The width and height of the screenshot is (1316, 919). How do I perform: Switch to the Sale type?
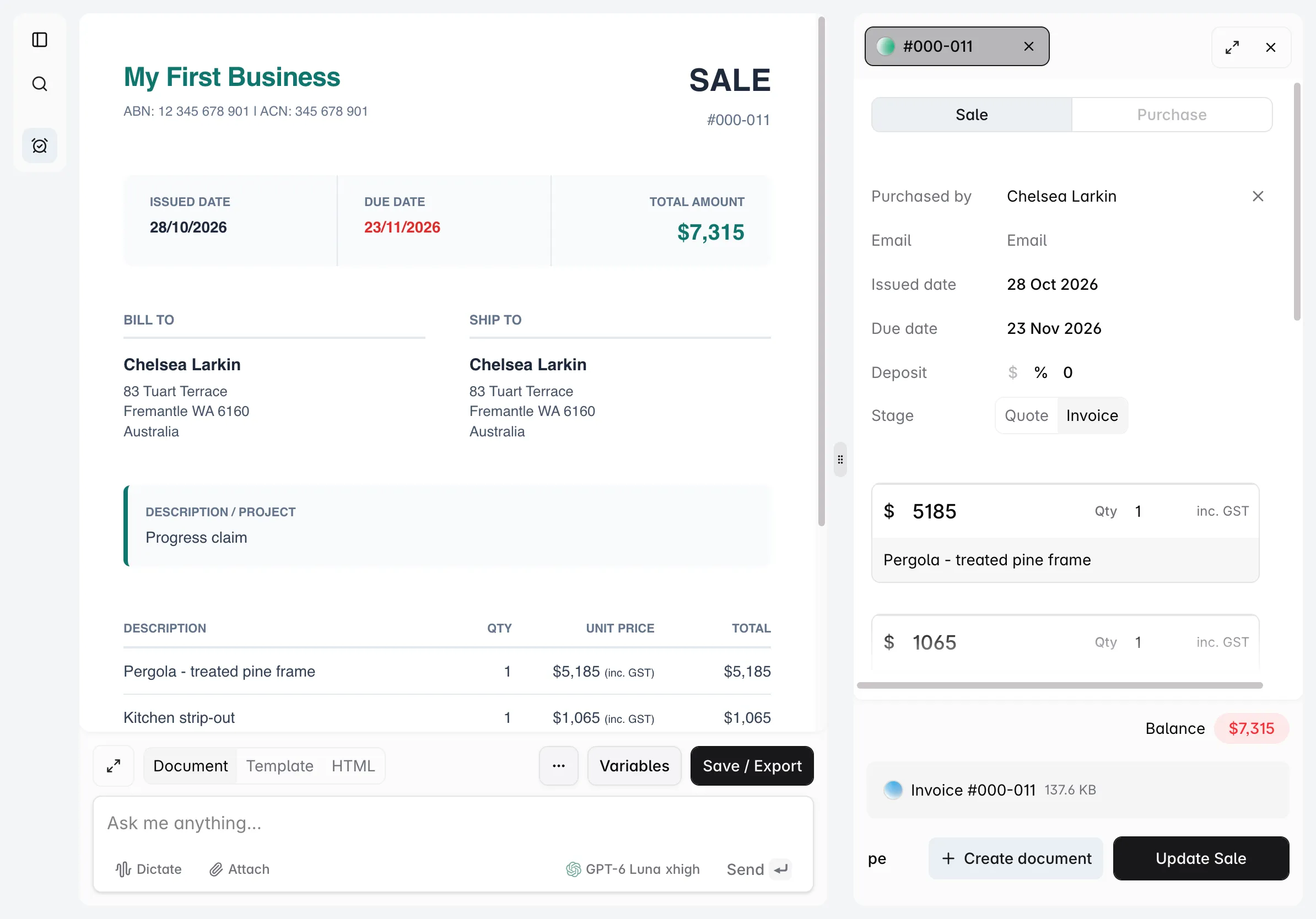click(x=972, y=115)
